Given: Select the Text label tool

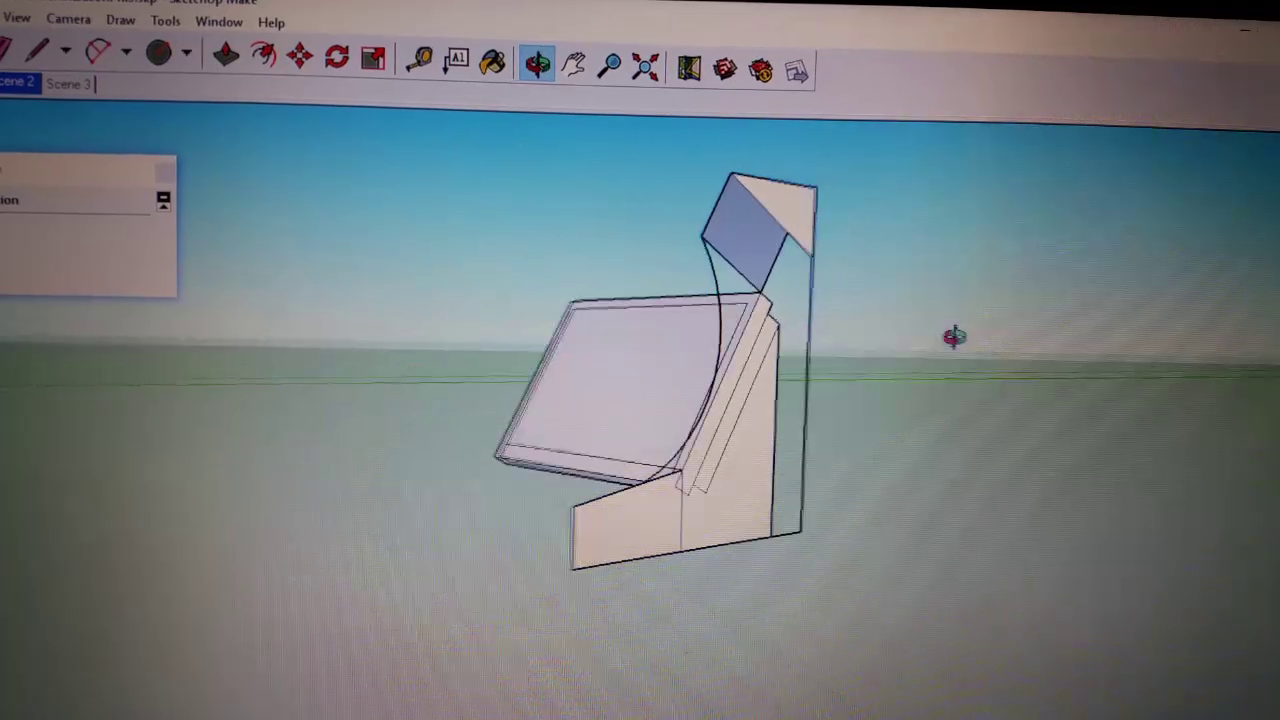Looking at the screenshot, I should (457, 60).
